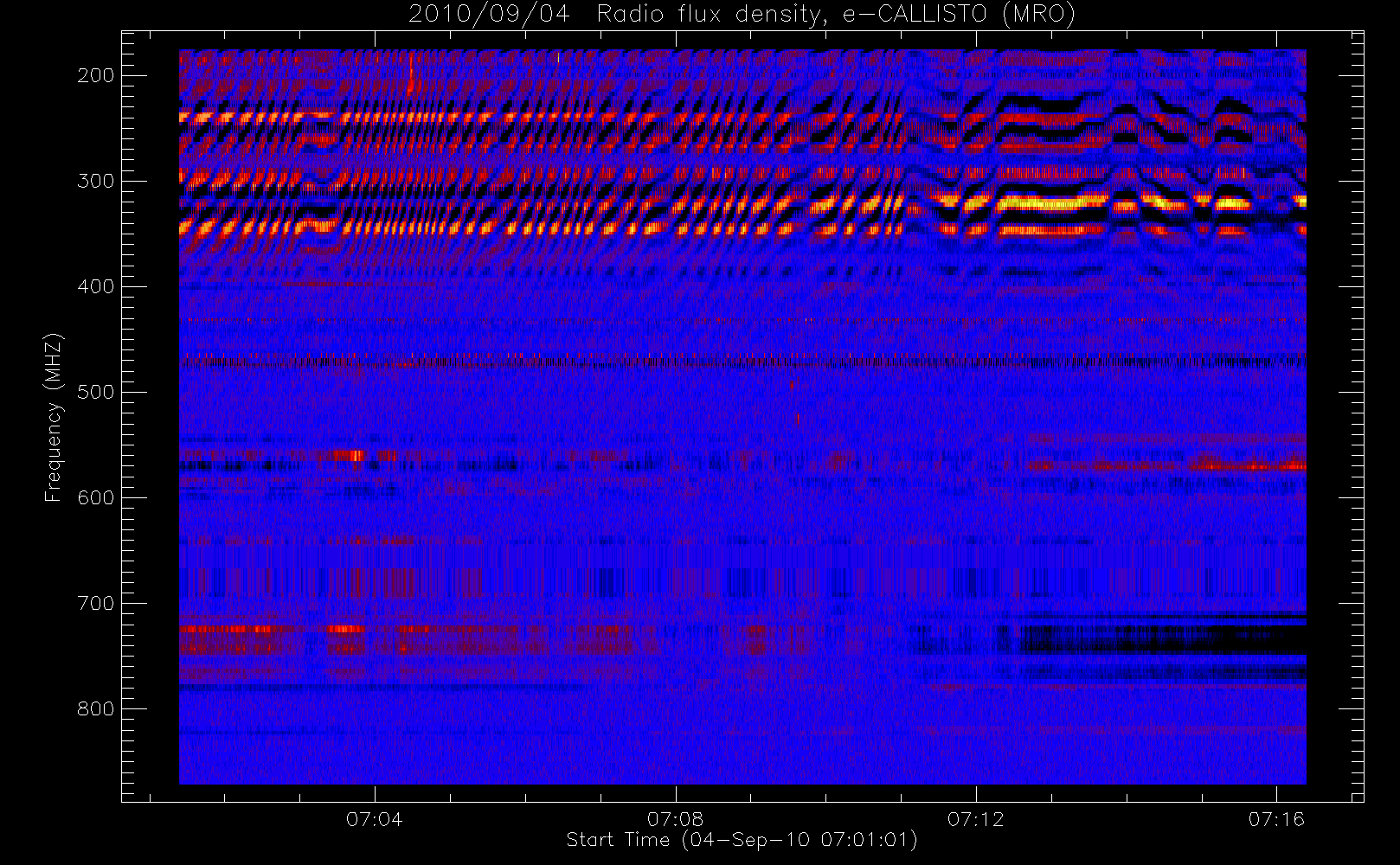The width and height of the screenshot is (1400, 865).
Task: Click the 300 frequency tick label
Action: coord(96,181)
